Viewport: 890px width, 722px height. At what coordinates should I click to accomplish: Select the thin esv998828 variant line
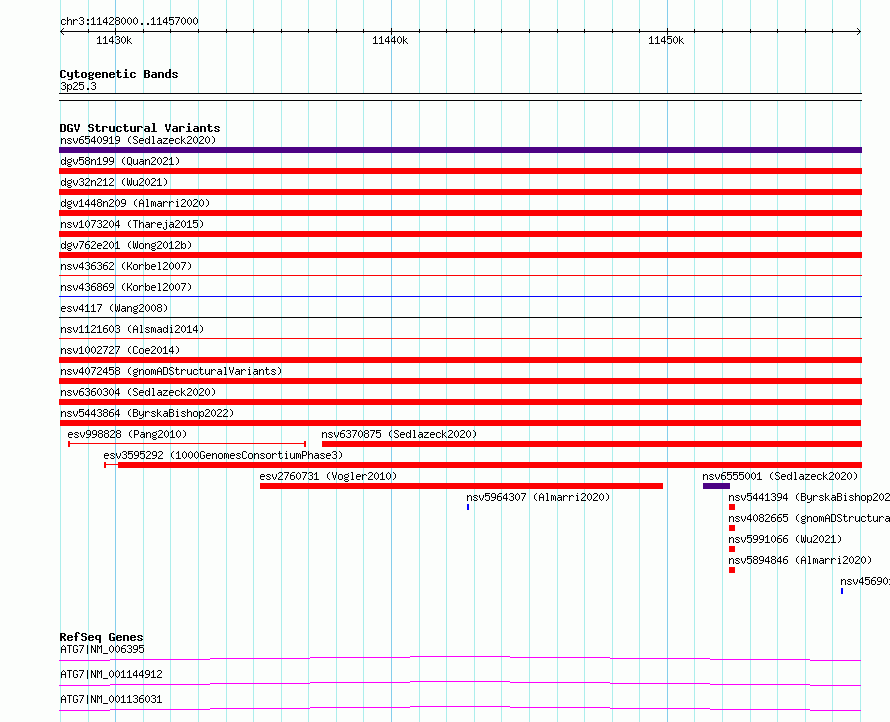(x=187, y=444)
